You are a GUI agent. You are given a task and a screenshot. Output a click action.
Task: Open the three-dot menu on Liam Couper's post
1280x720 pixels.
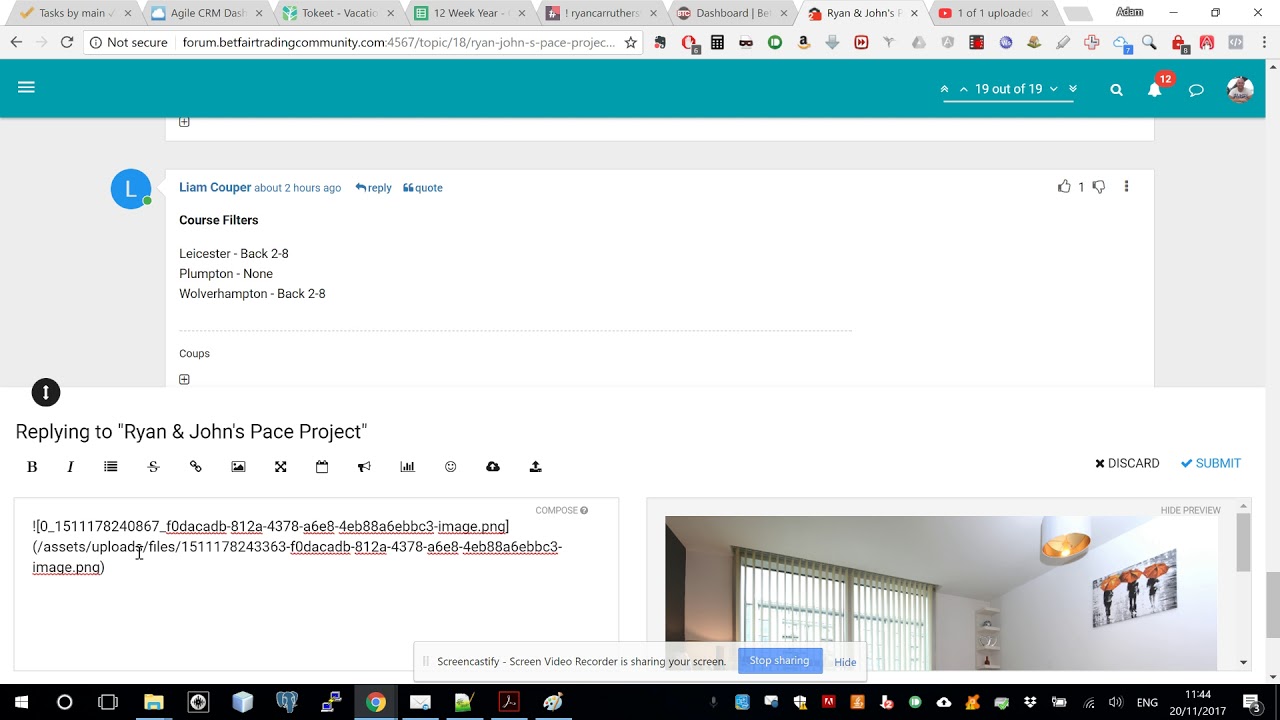click(x=1126, y=187)
